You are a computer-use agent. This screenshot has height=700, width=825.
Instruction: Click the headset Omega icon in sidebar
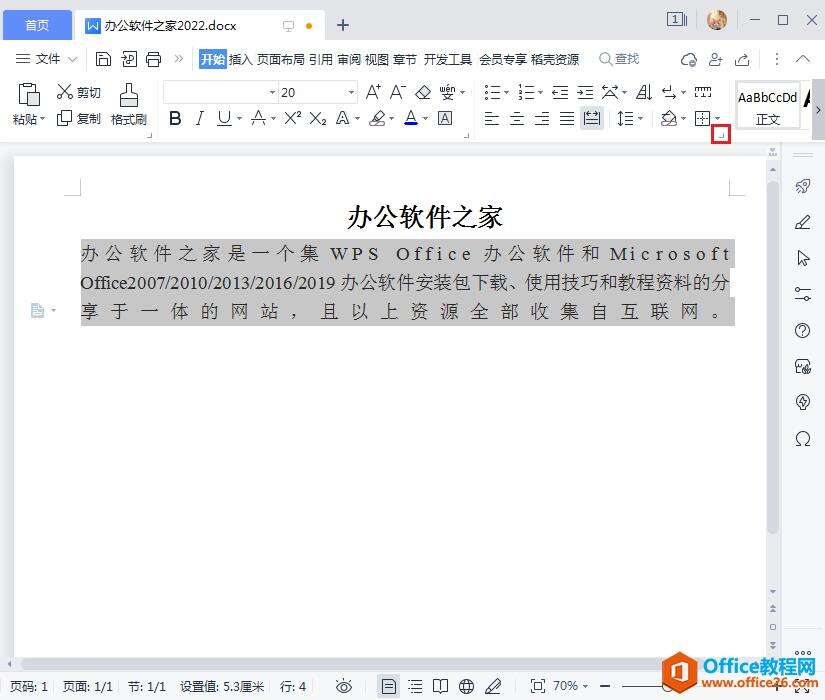803,438
